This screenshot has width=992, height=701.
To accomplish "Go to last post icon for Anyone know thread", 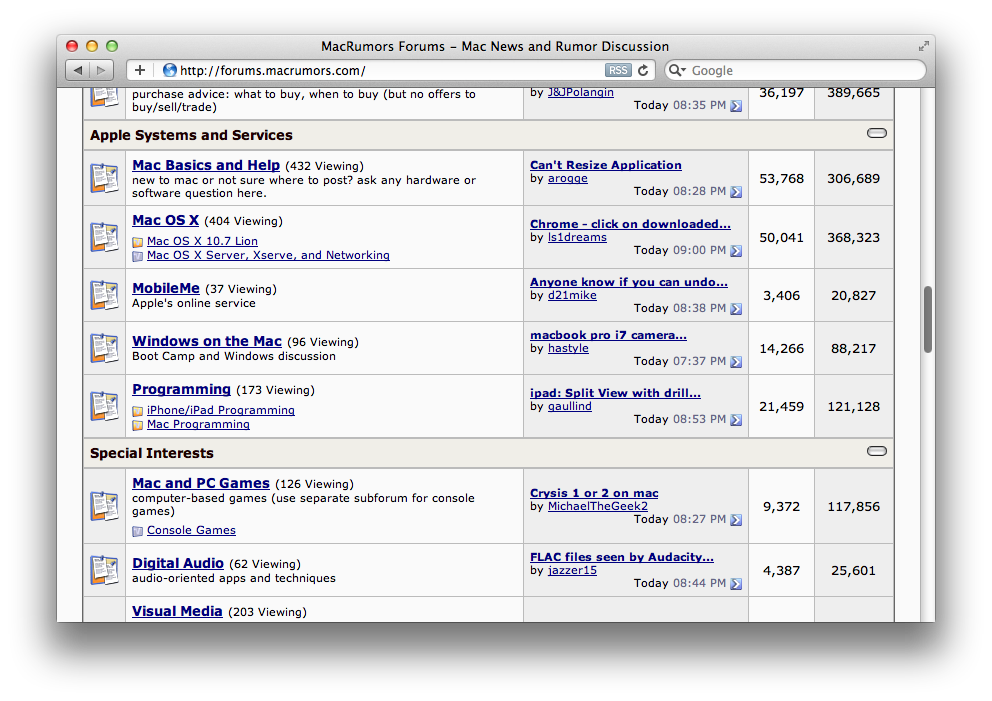I will (736, 309).
